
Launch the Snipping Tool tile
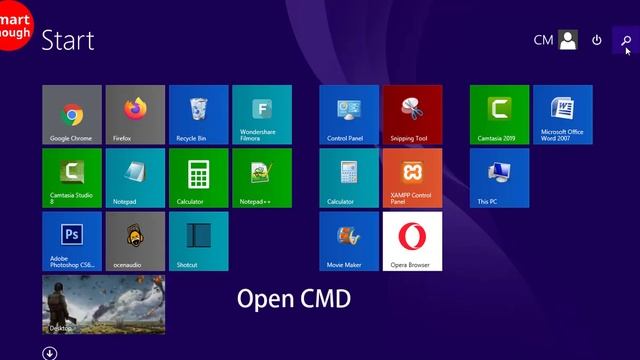click(x=412, y=115)
